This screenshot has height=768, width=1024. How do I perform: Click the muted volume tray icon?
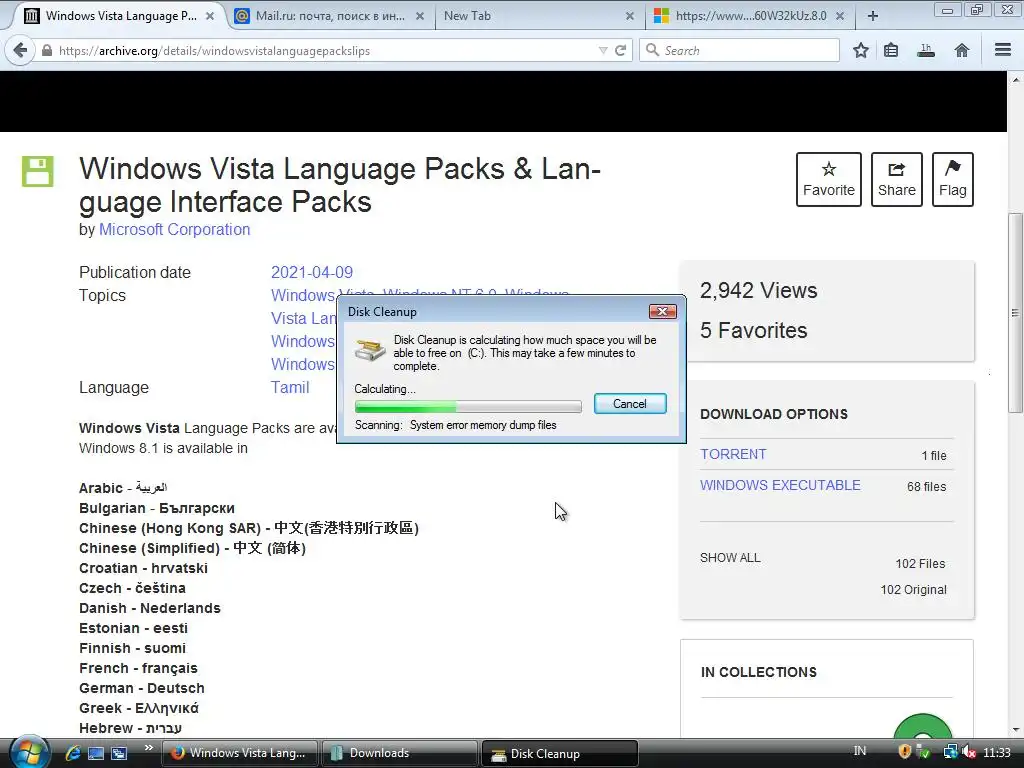pyautogui.click(x=969, y=752)
